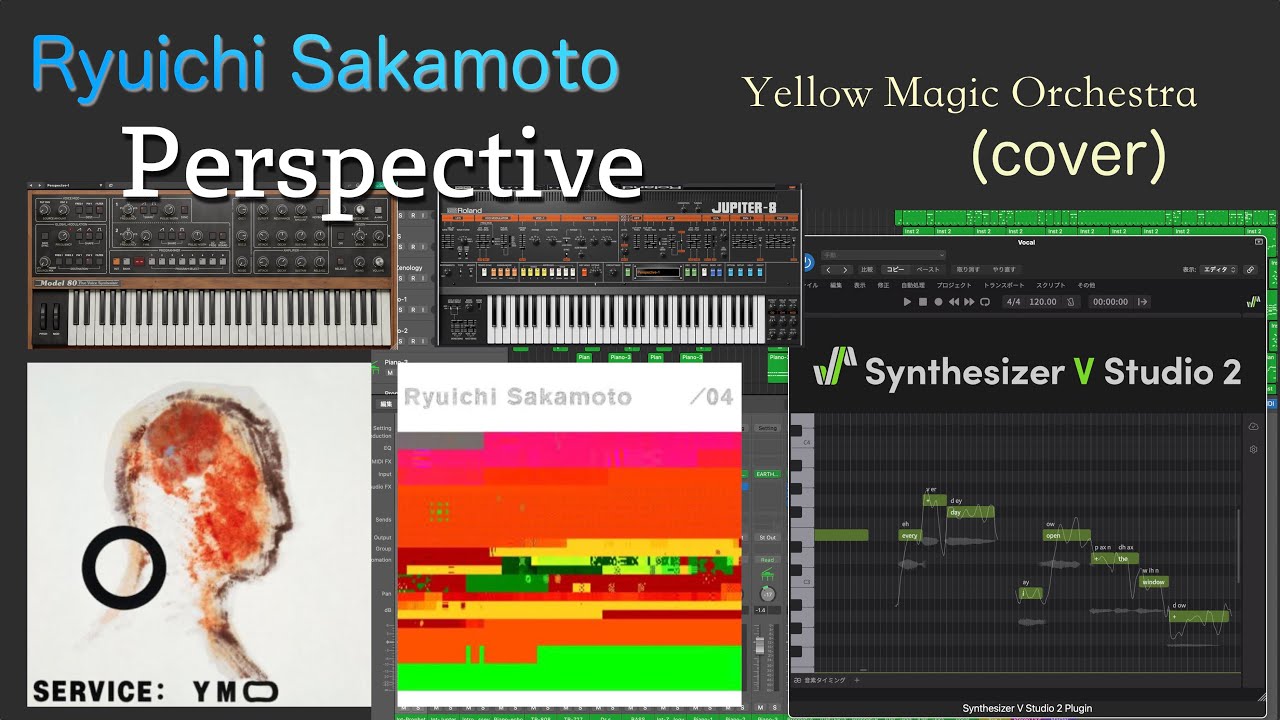Viewport: 1280px width, 720px height.
Task: Click the St Out output slot in the mixer
Action: (x=767, y=537)
